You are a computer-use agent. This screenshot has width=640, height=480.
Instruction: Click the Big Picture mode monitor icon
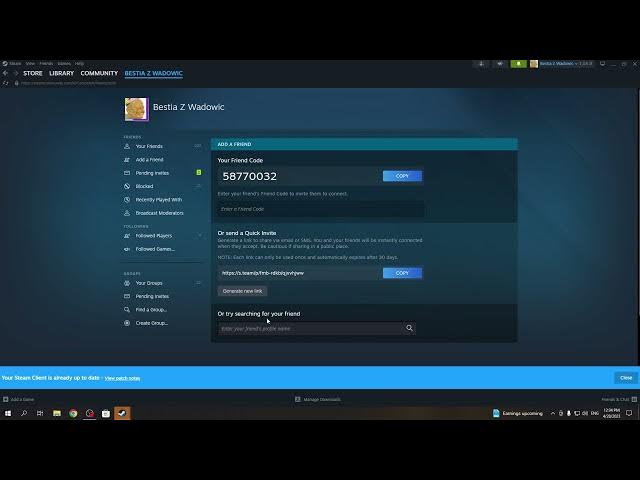click(602, 64)
